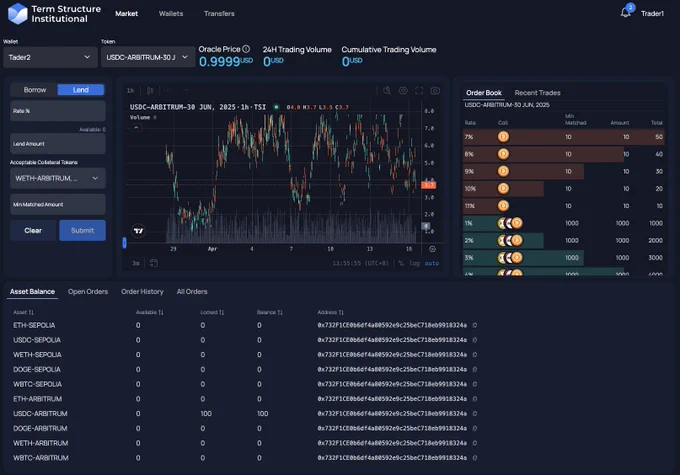Image resolution: width=680 pixels, height=475 pixels.
Task: Copy the ETH-SEPOLIA address
Action: (x=475, y=325)
